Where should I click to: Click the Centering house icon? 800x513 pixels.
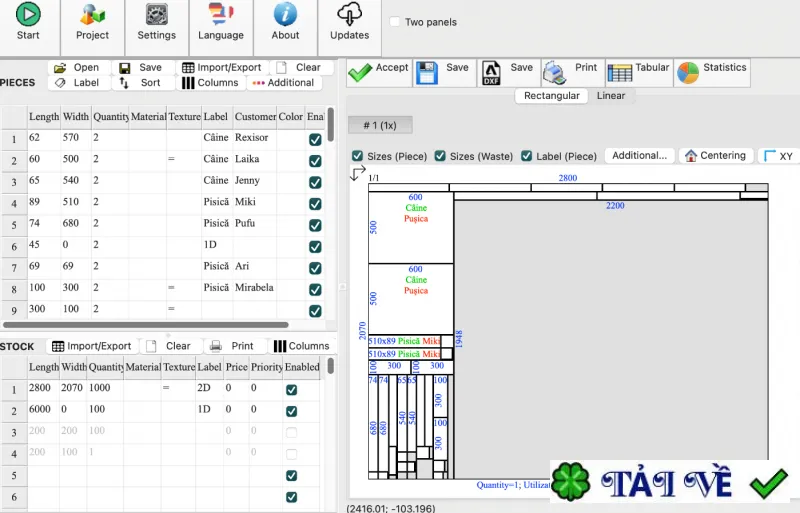pos(691,156)
